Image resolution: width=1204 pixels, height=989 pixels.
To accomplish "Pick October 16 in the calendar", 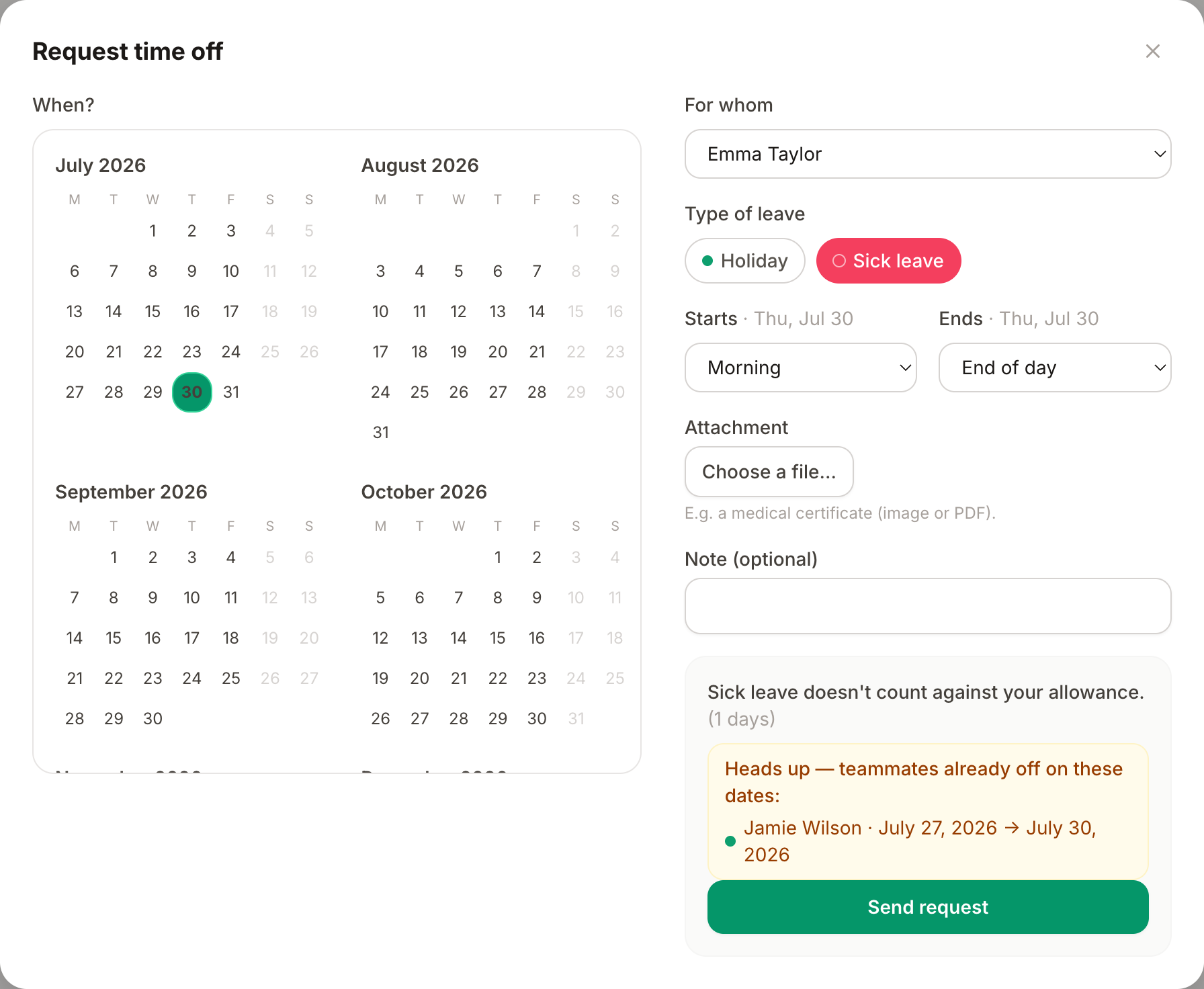I will pyautogui.click(x=537, y=638).
